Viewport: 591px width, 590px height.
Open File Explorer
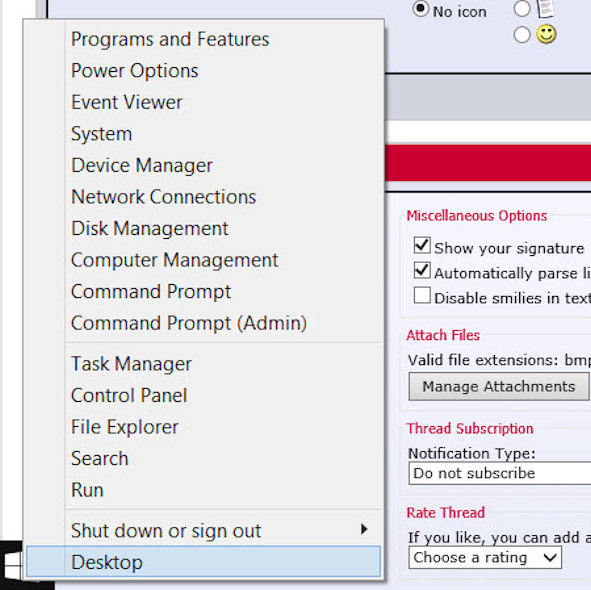point(204,427)
